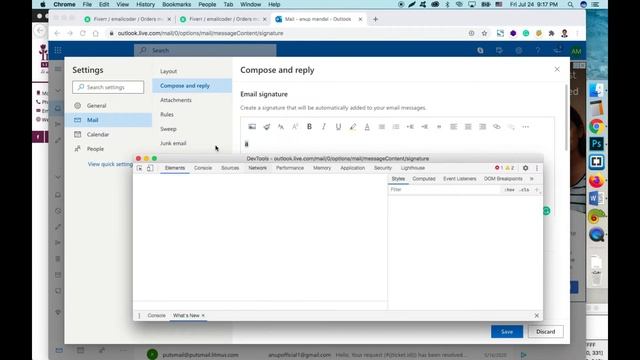
Task: Toggle Underline formatting in signature editor
Action: click(338, 127)
